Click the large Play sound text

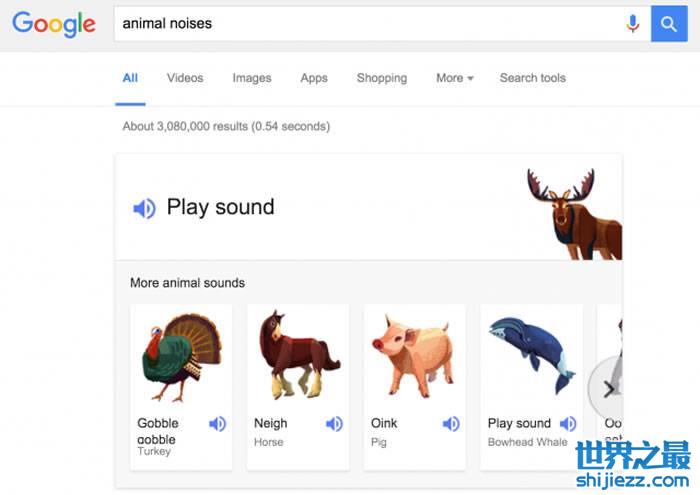(x=221, y=207)
